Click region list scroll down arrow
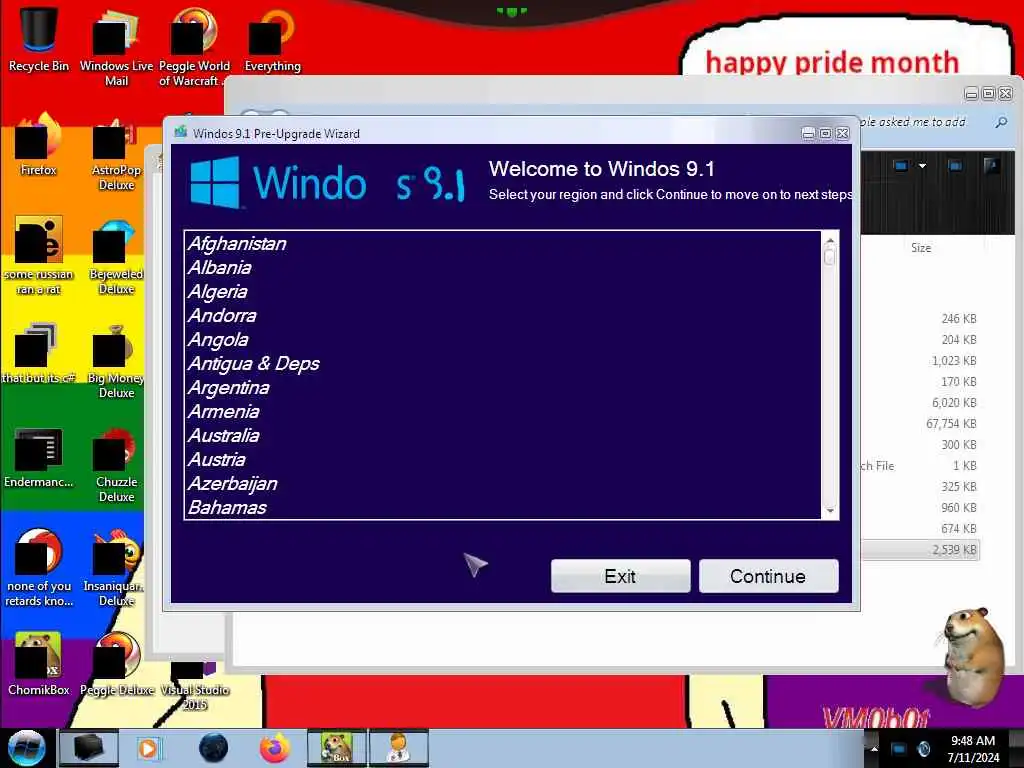Image resolution: width=1024 pixels, height=768 pixels. click(x=830, y=511)
